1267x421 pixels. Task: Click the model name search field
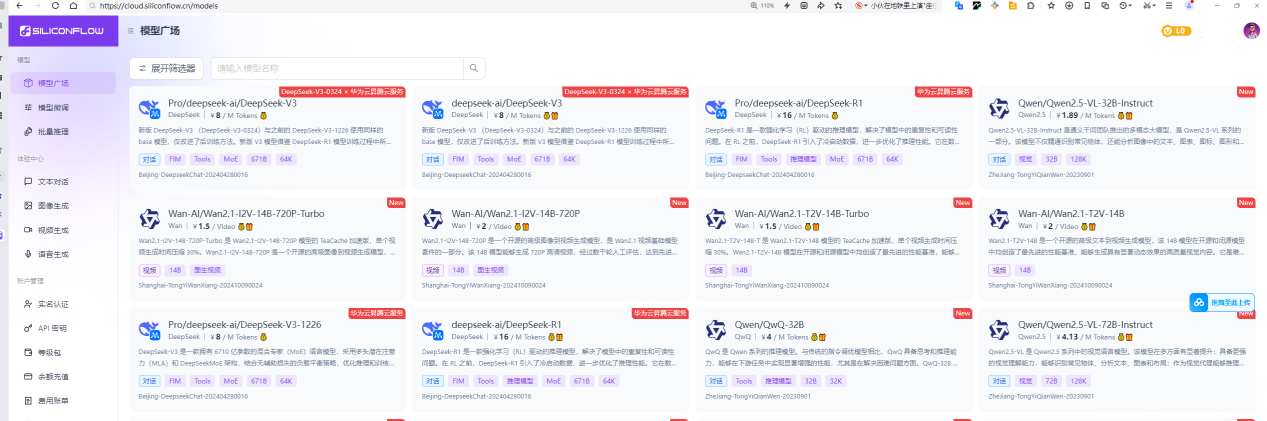click(336, 68)
